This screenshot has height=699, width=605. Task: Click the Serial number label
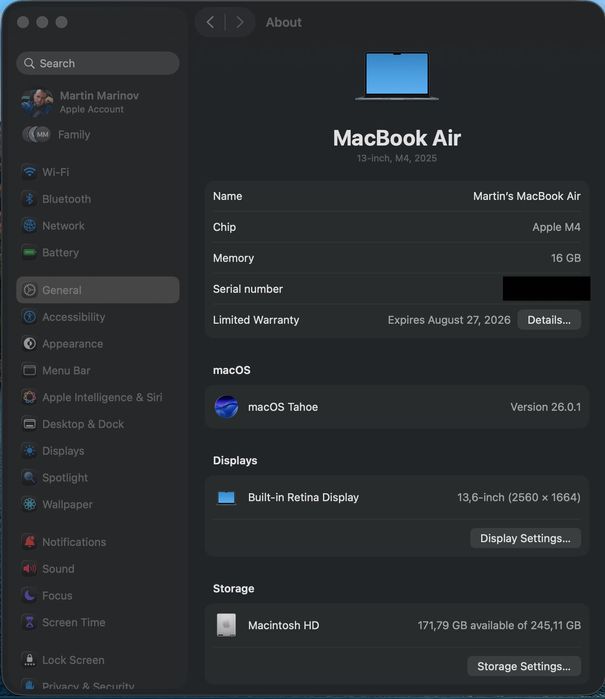[248, 289]
